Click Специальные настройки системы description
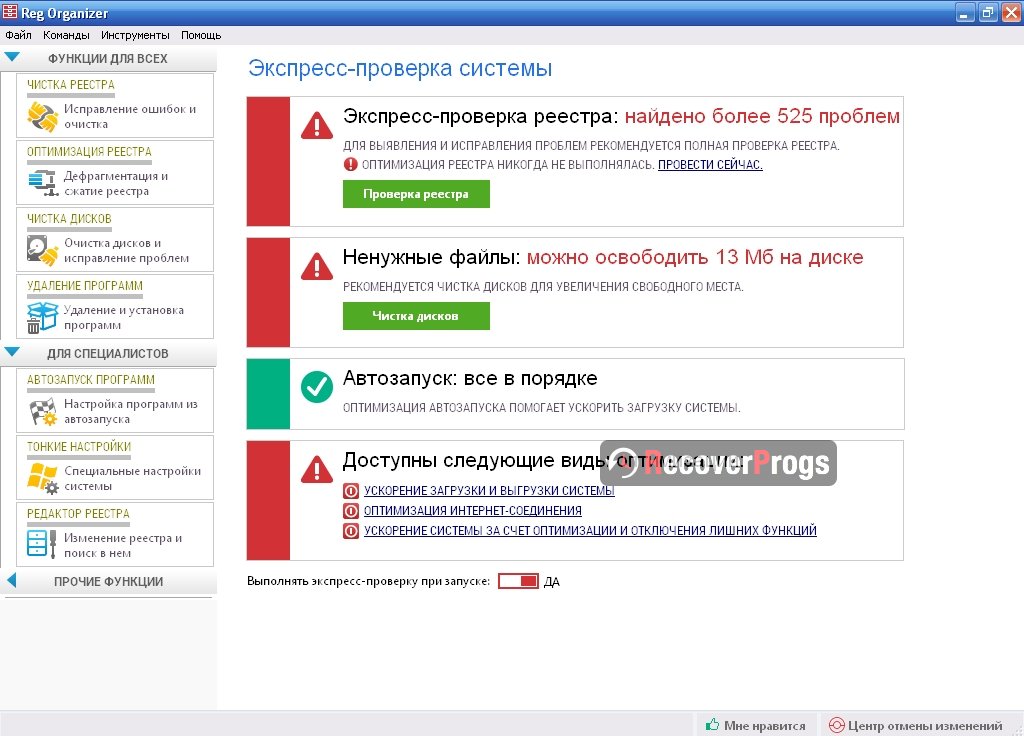The image size is (1024, 736). pos(133,479)
